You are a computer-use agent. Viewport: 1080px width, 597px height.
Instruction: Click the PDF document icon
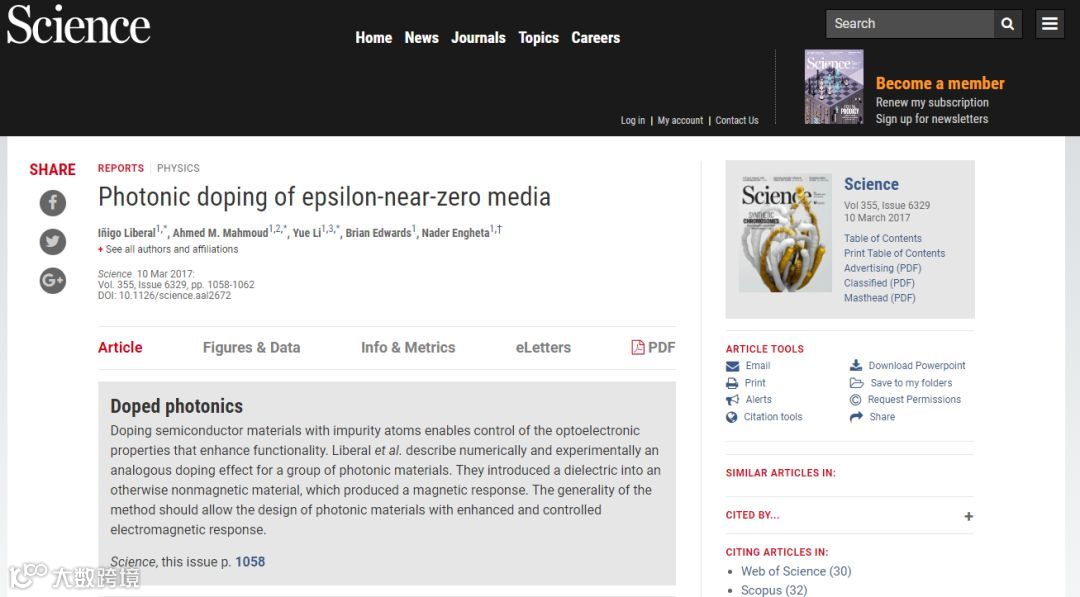[638, 347]
